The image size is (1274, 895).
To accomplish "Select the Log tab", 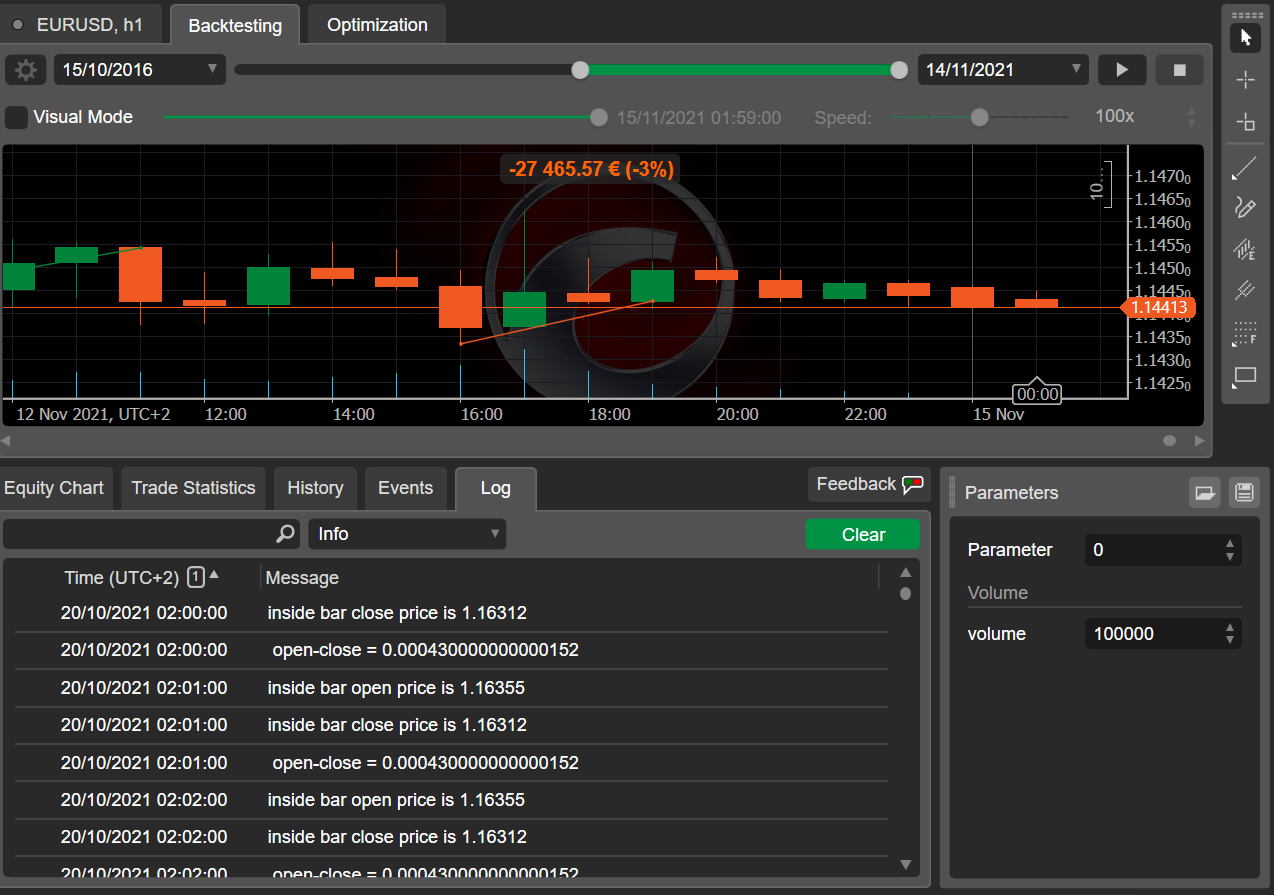I will (495, 489).
